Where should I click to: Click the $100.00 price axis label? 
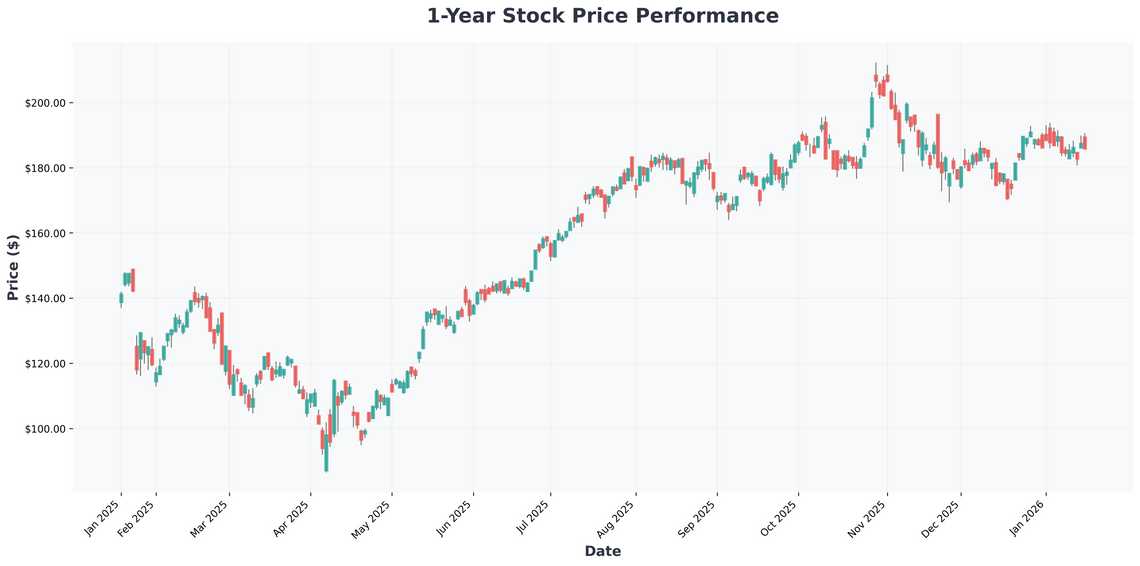coord(46,429)
